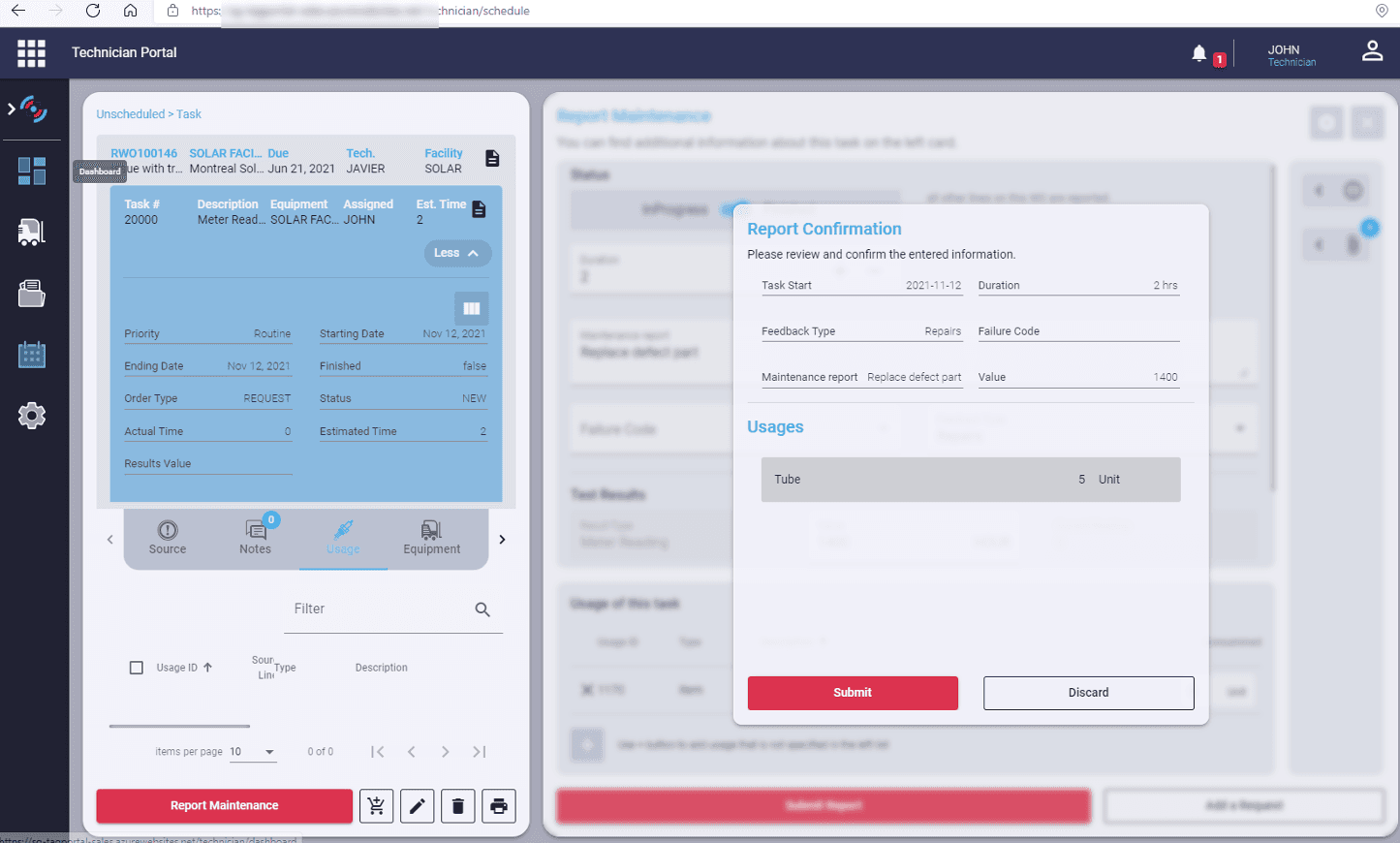This screenshot has height=843, width=1400.
Task: Open the user account icon
Action: (x=1372, y=51)
